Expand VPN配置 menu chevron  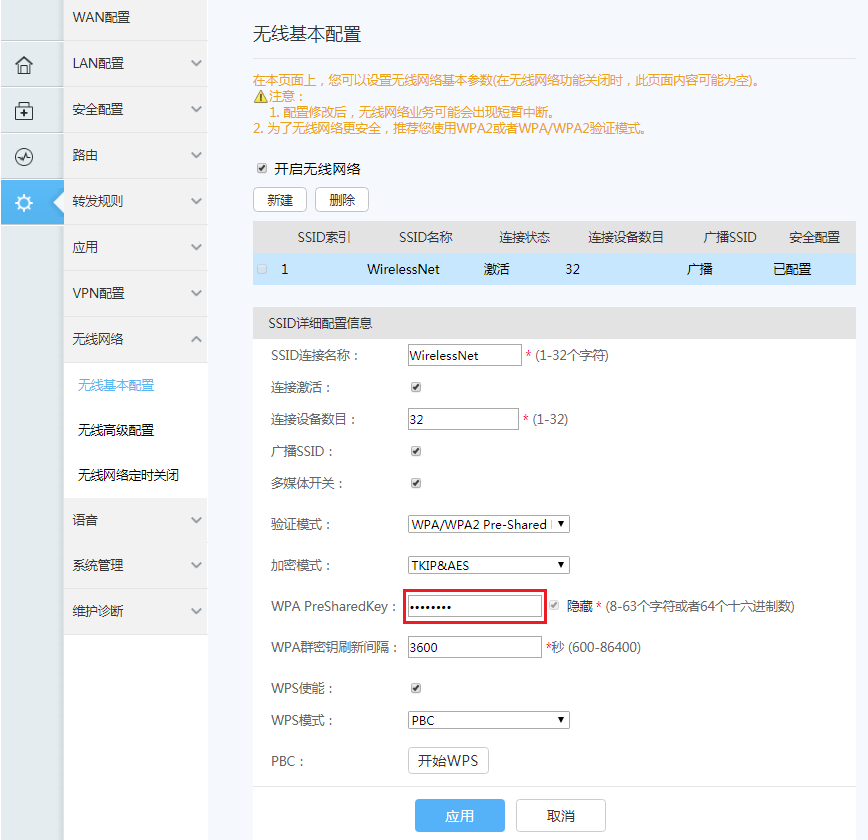pyautogui.click(x=196, y=293)
